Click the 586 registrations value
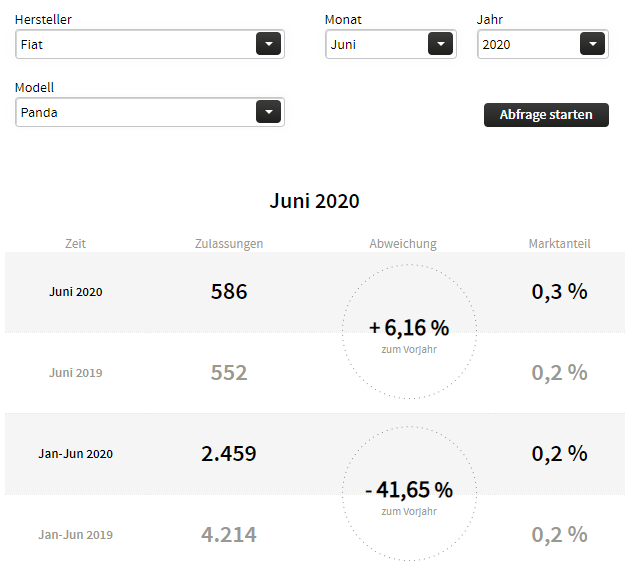The image size is (640, 572). [x=229, y=292]
